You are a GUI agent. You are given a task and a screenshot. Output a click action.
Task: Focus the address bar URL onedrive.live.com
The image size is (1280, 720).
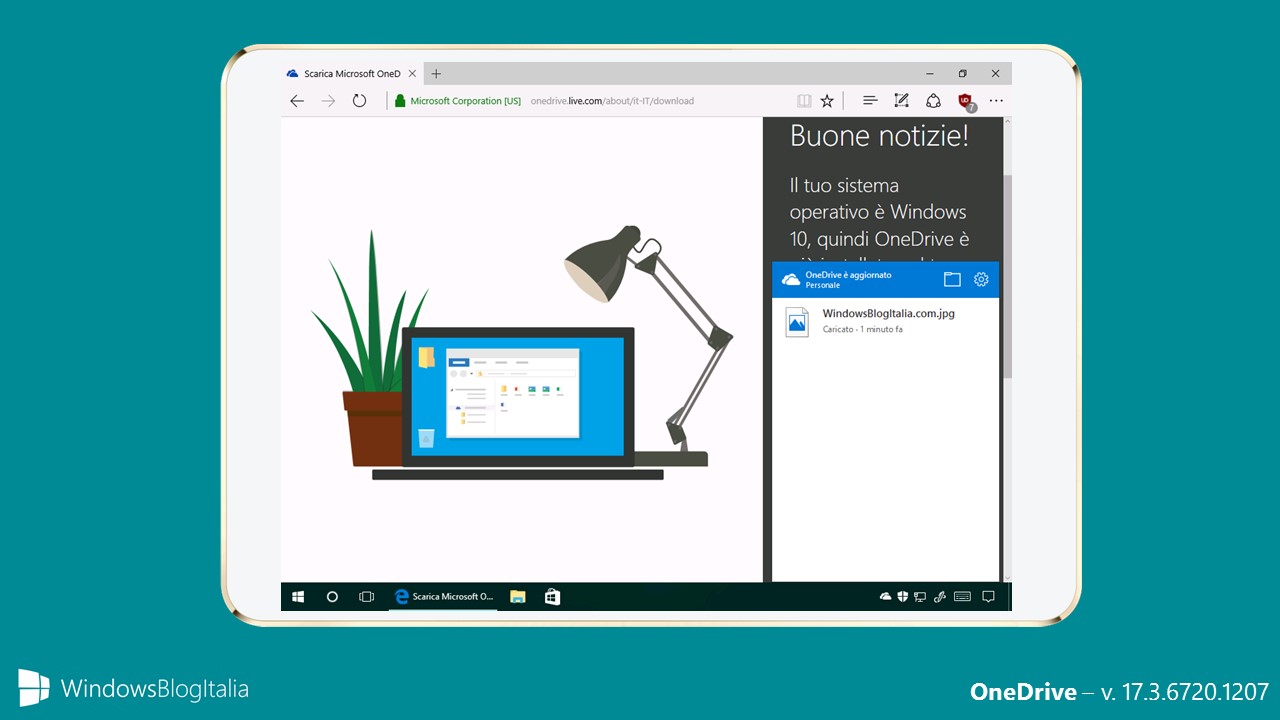[x=612, y=101]
